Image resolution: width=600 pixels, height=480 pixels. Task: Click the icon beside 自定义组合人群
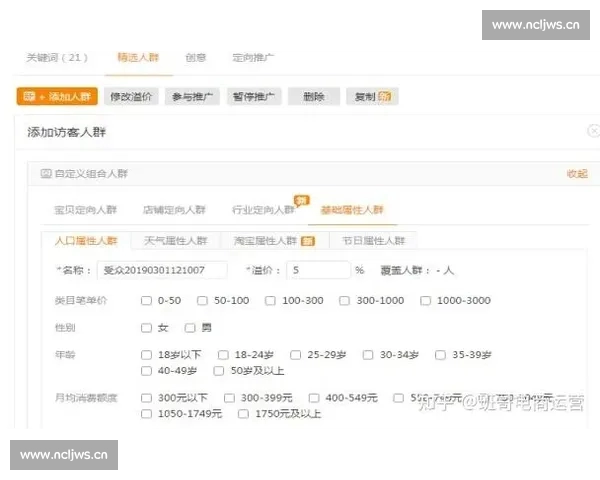(x=46, y=174)
